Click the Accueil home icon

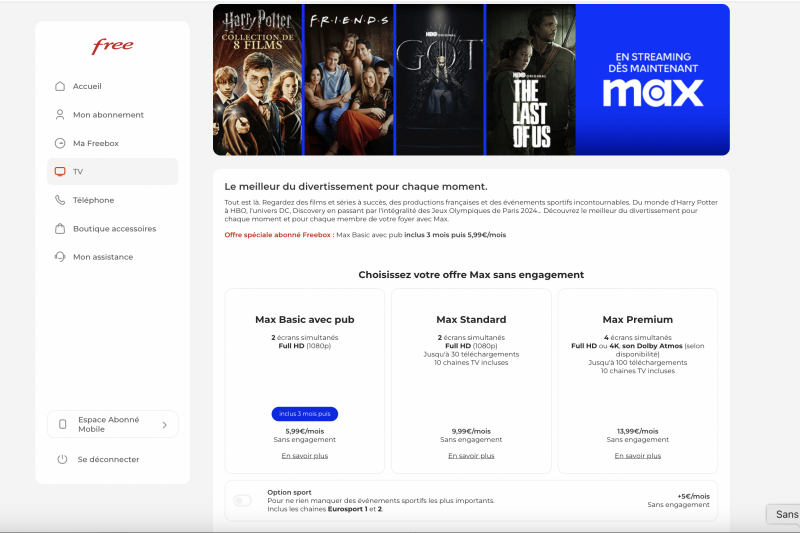click(60, 86)
